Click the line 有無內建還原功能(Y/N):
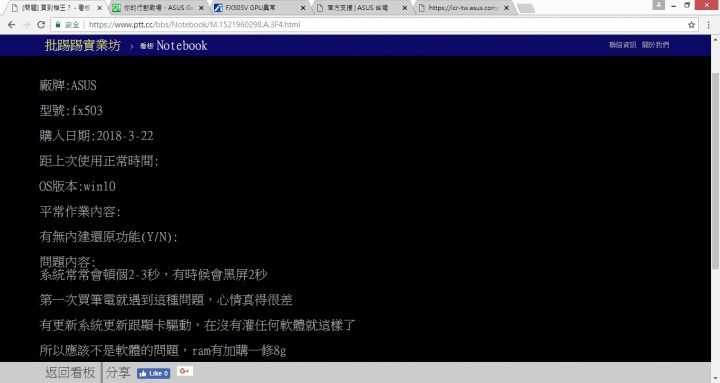720x383 pixels. (x=108, y=237)
